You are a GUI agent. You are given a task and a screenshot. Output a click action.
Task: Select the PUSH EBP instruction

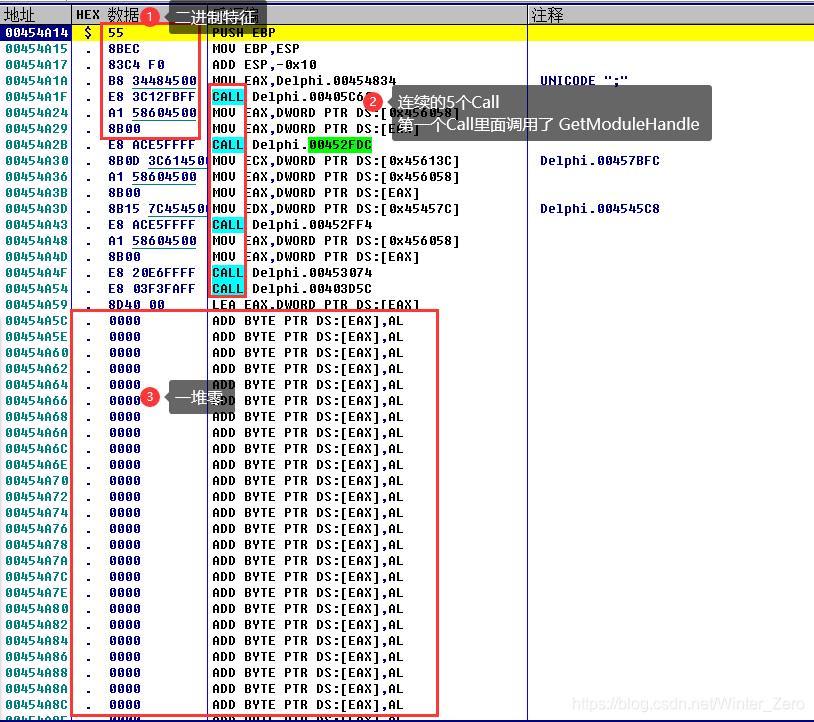click(x=244, y=33)
